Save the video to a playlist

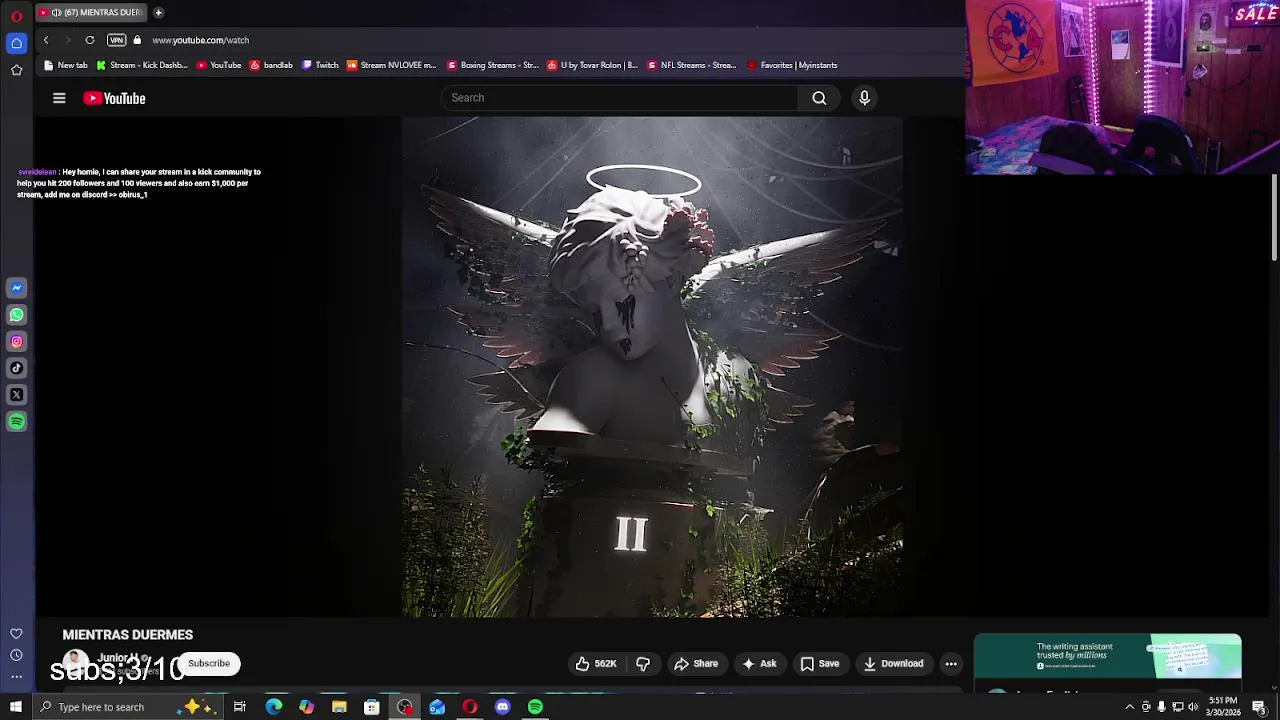(x=819, y=663)
